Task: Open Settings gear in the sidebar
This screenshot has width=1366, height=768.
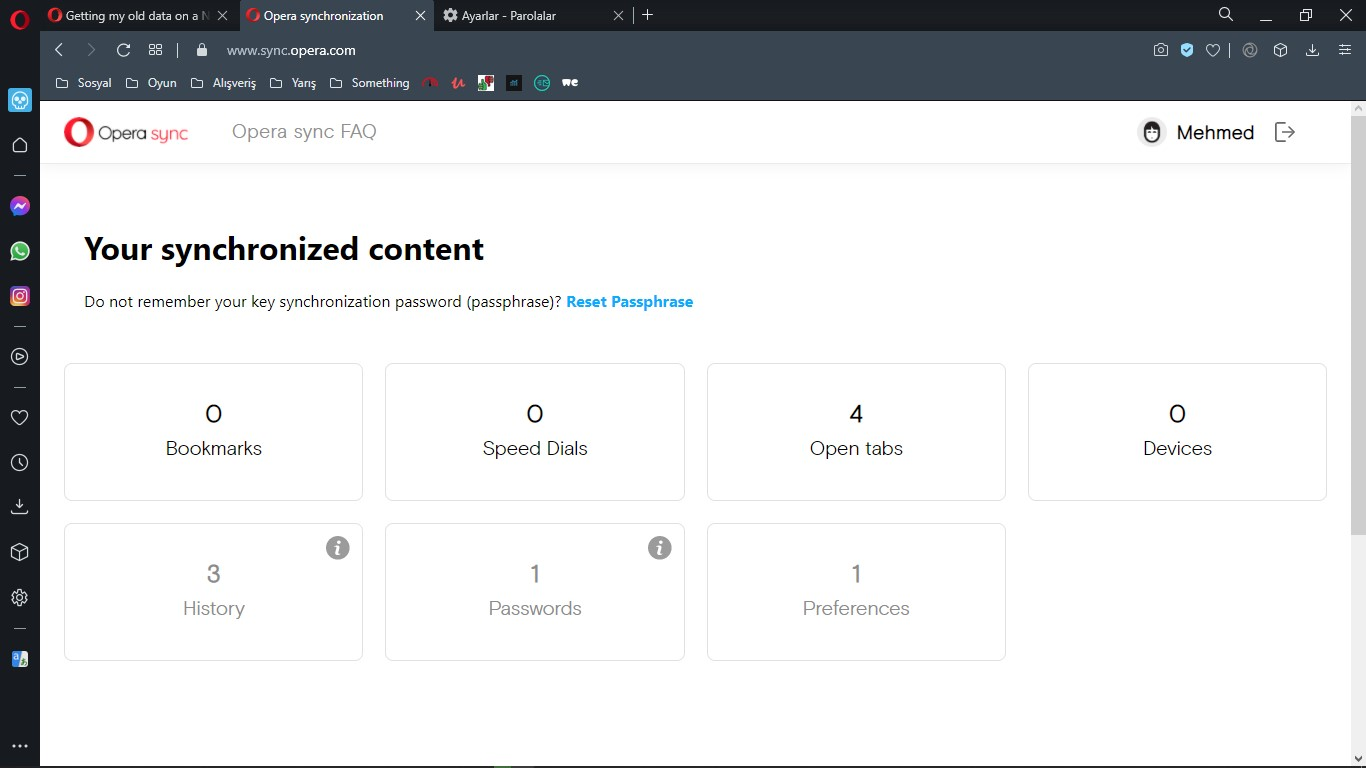Action: pyautogui.click(x=19, y=598)
